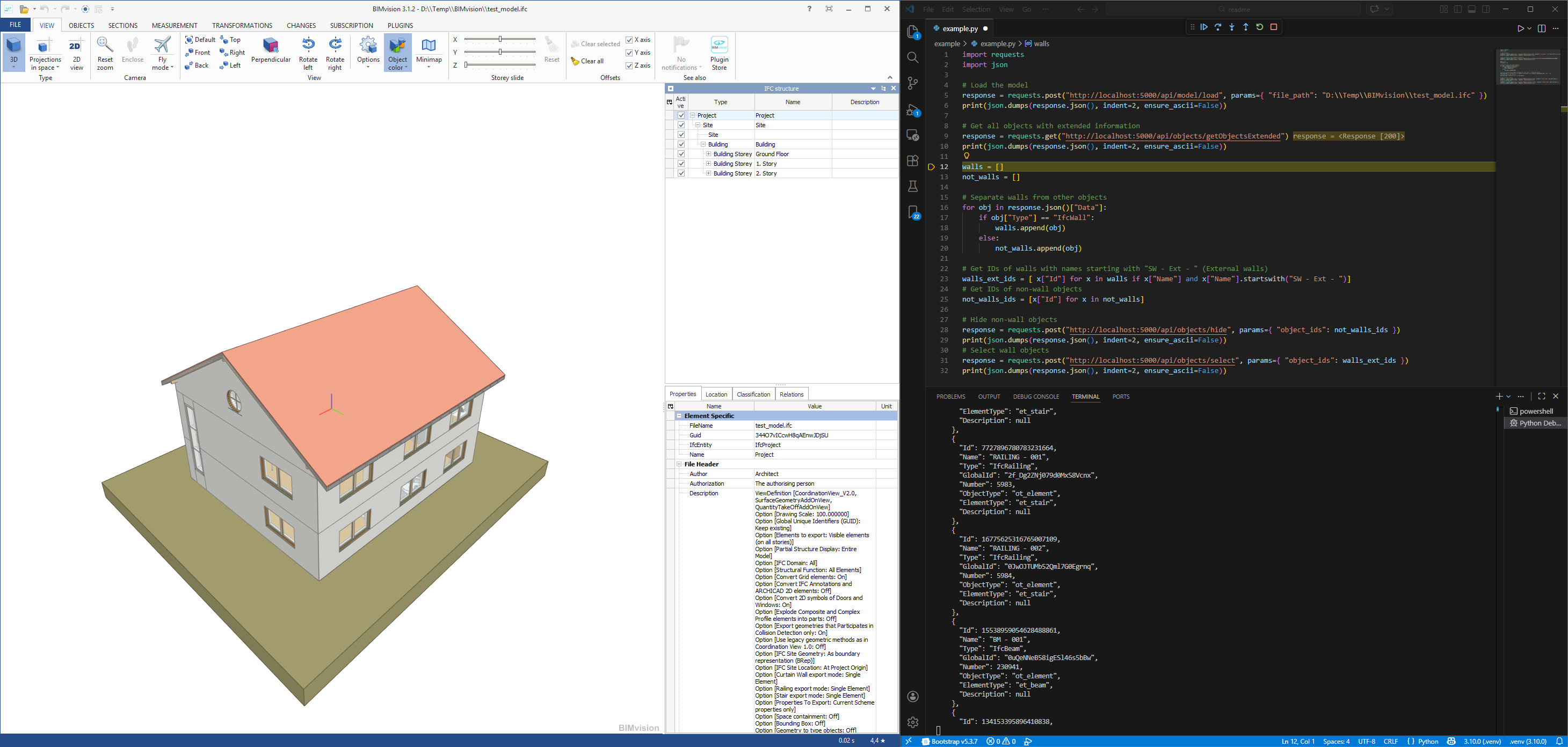Uncheck the X axis checkbox
The height and width of the screenshot is (747, 1568).
pos(629,40)
